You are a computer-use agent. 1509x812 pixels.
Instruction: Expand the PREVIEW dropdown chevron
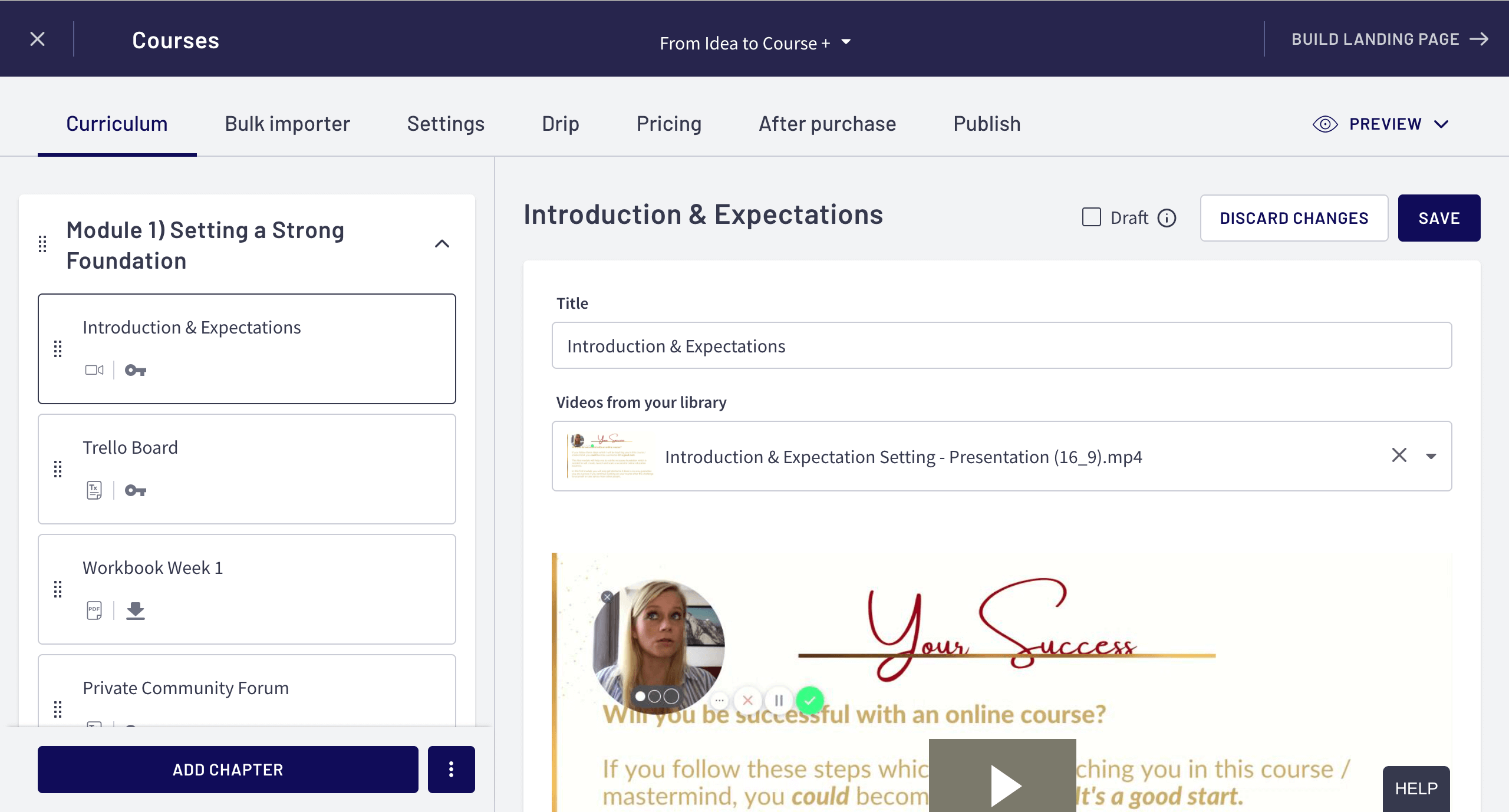tap(1441, 124)
